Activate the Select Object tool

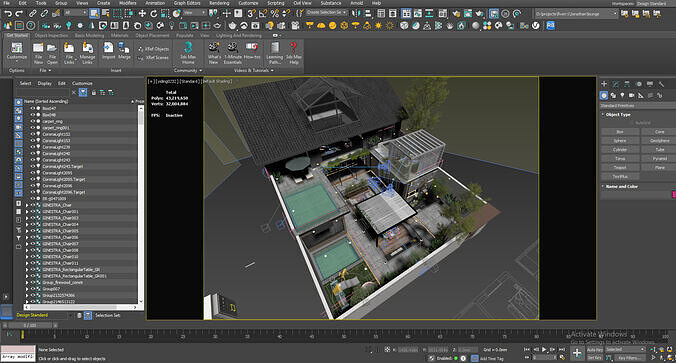94,14
